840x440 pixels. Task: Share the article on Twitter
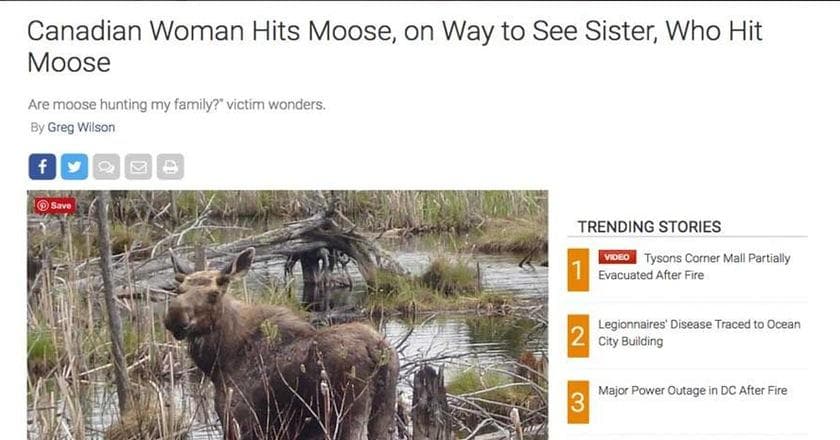(x=74, y=167)
